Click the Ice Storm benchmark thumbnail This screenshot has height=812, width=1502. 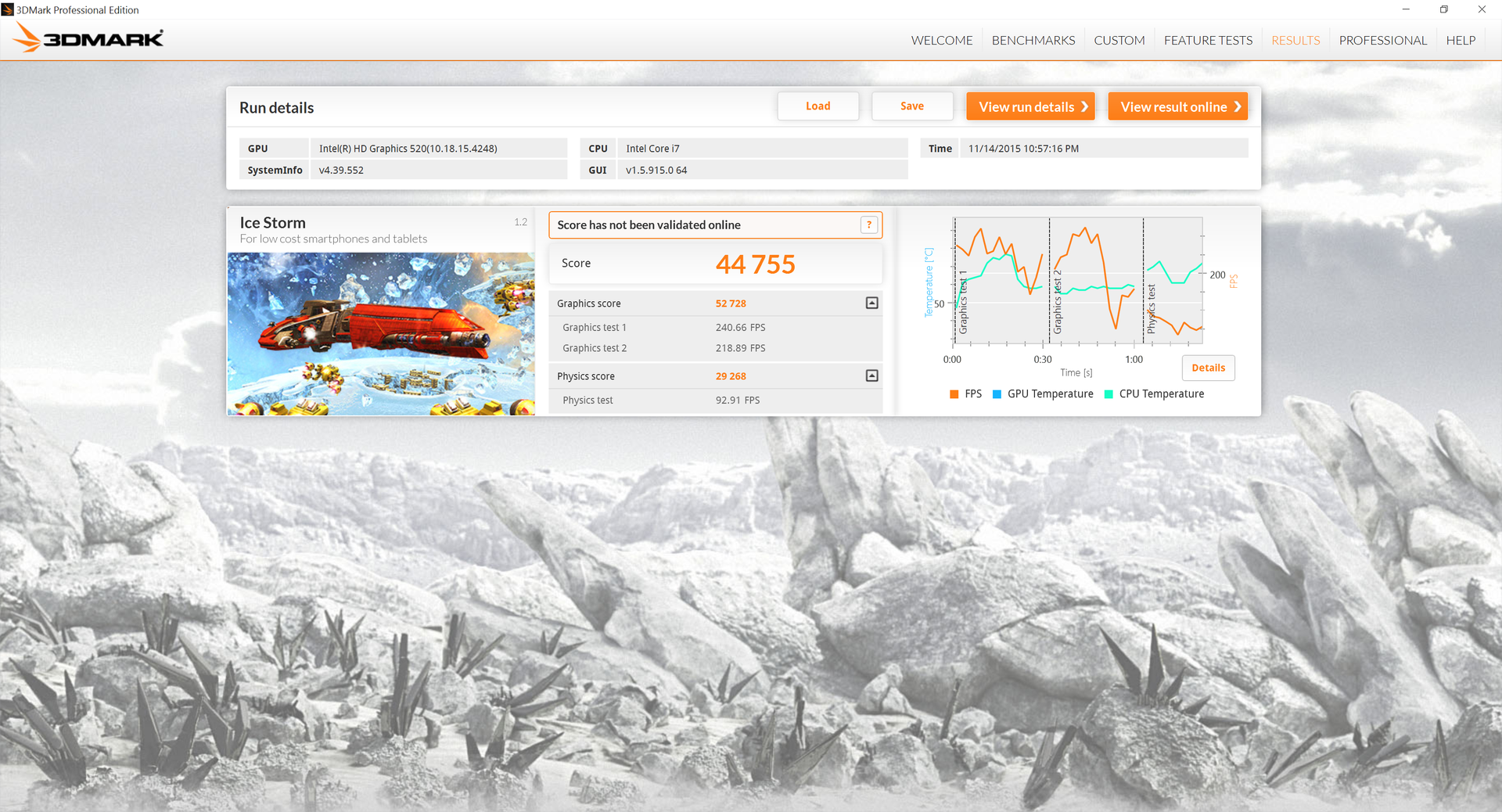point(381,334)
